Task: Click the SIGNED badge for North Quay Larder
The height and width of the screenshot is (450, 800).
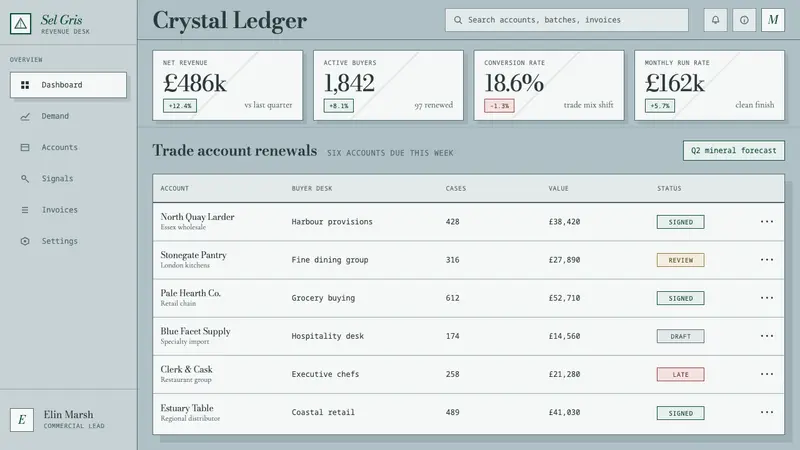Action: pyautogui.click(x=681, y=222)
